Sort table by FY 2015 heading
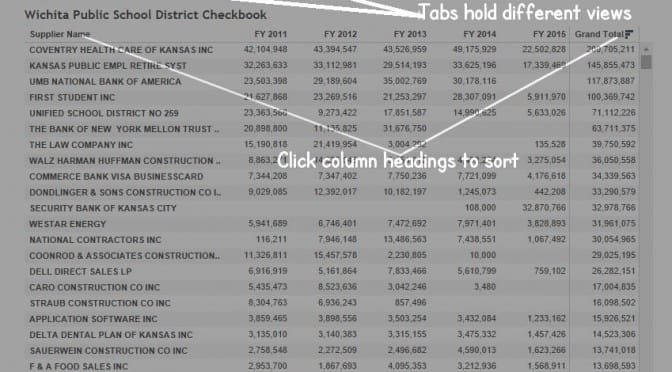The image size is (672, 372). coord(549,34)
